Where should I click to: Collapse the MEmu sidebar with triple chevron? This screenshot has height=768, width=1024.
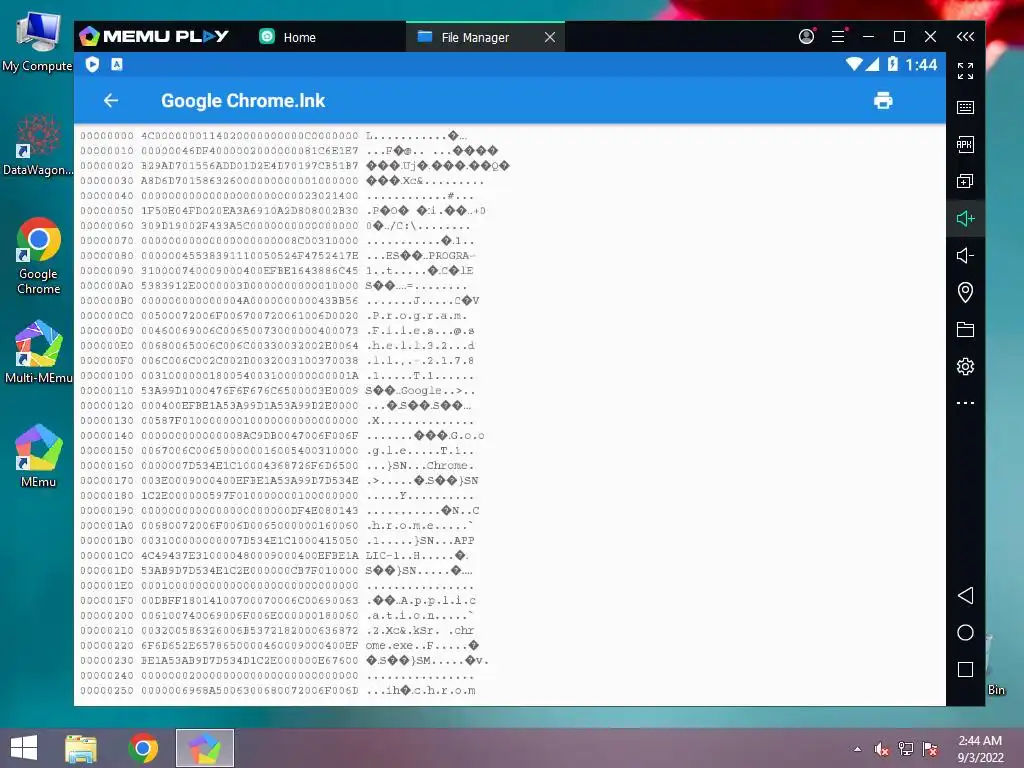pyautogui.click(x=965, y=37)
